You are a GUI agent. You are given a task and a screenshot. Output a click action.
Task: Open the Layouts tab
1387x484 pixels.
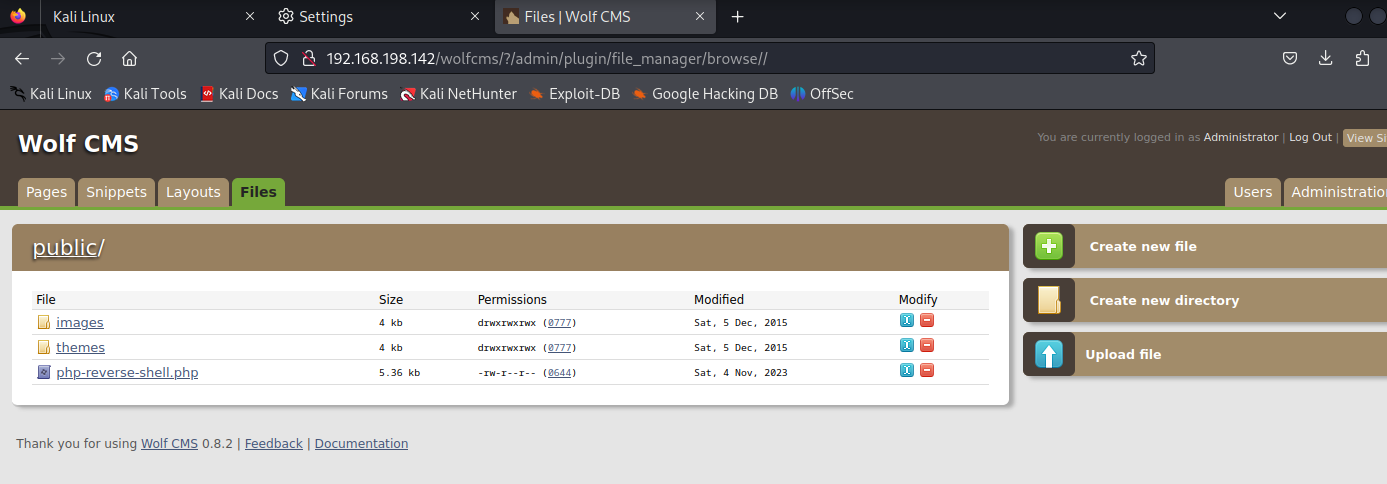193,192
